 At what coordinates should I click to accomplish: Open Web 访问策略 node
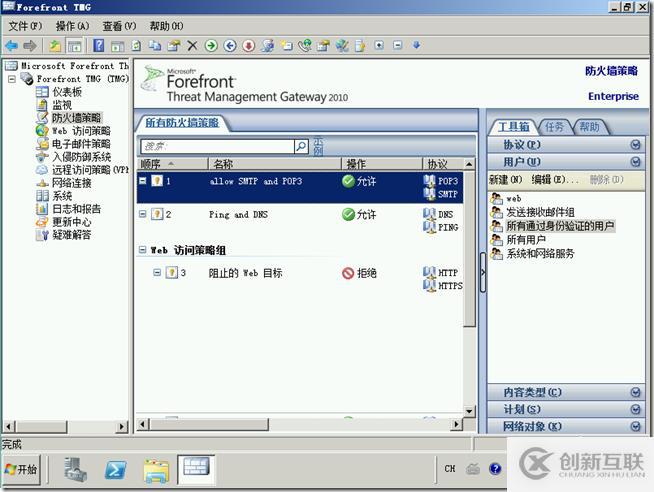[x=81, y=131]
